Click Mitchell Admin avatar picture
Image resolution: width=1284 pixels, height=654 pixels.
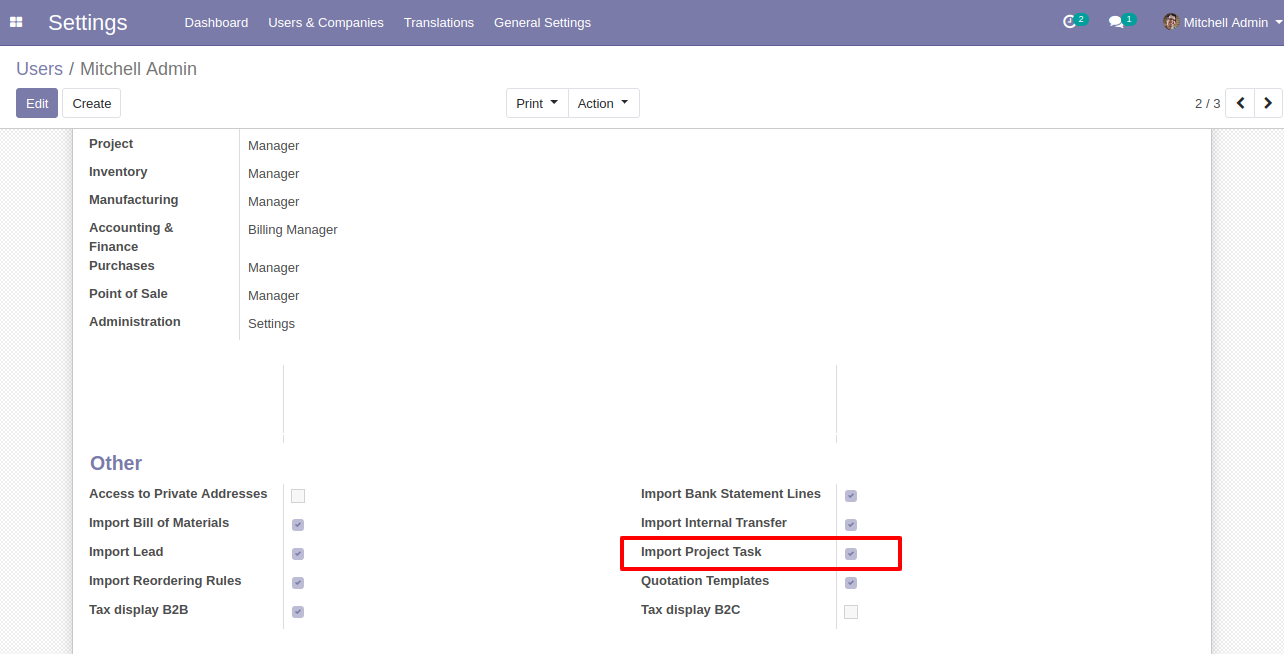[1171, 22]
